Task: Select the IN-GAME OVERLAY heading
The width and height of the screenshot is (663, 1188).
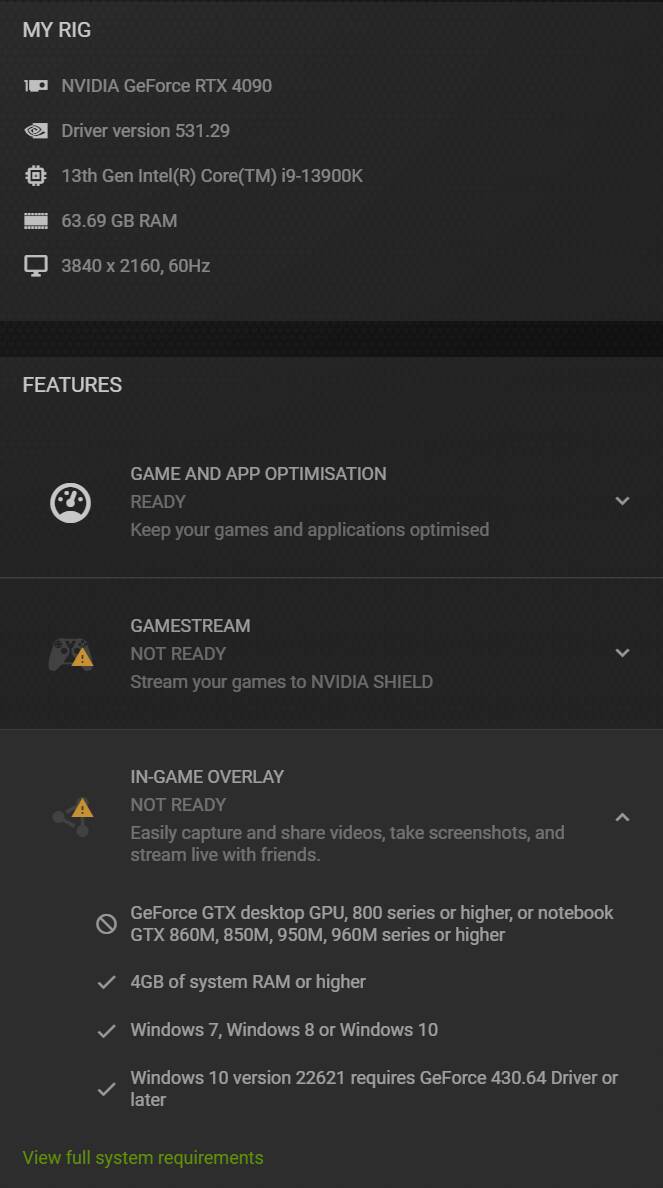Action: tap(207, 777)
